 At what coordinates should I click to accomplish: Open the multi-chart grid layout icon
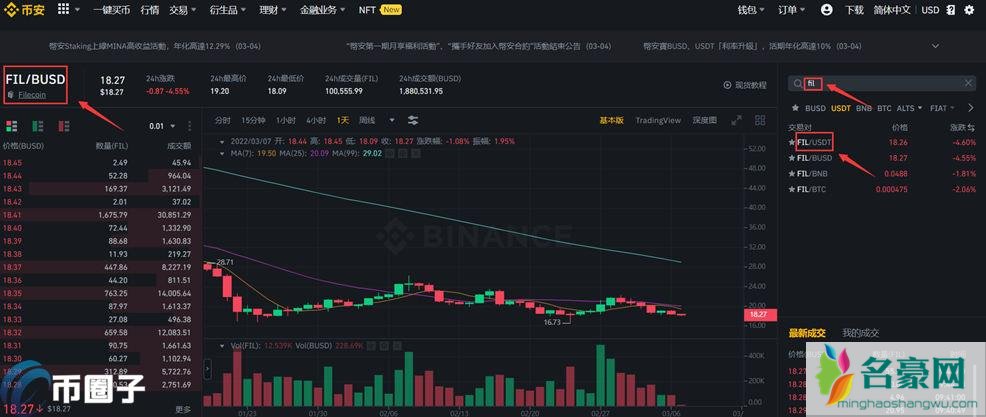click(x=760, y=120)
